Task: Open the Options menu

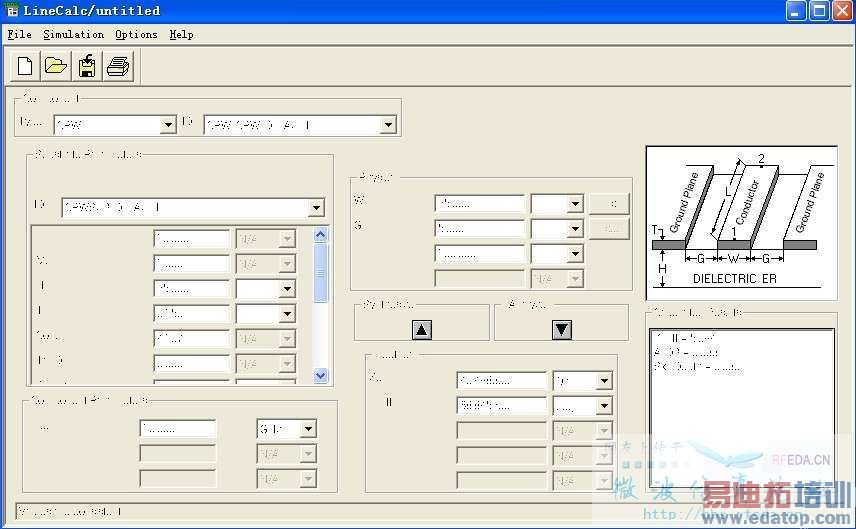Action: click(x=136, y=34)
